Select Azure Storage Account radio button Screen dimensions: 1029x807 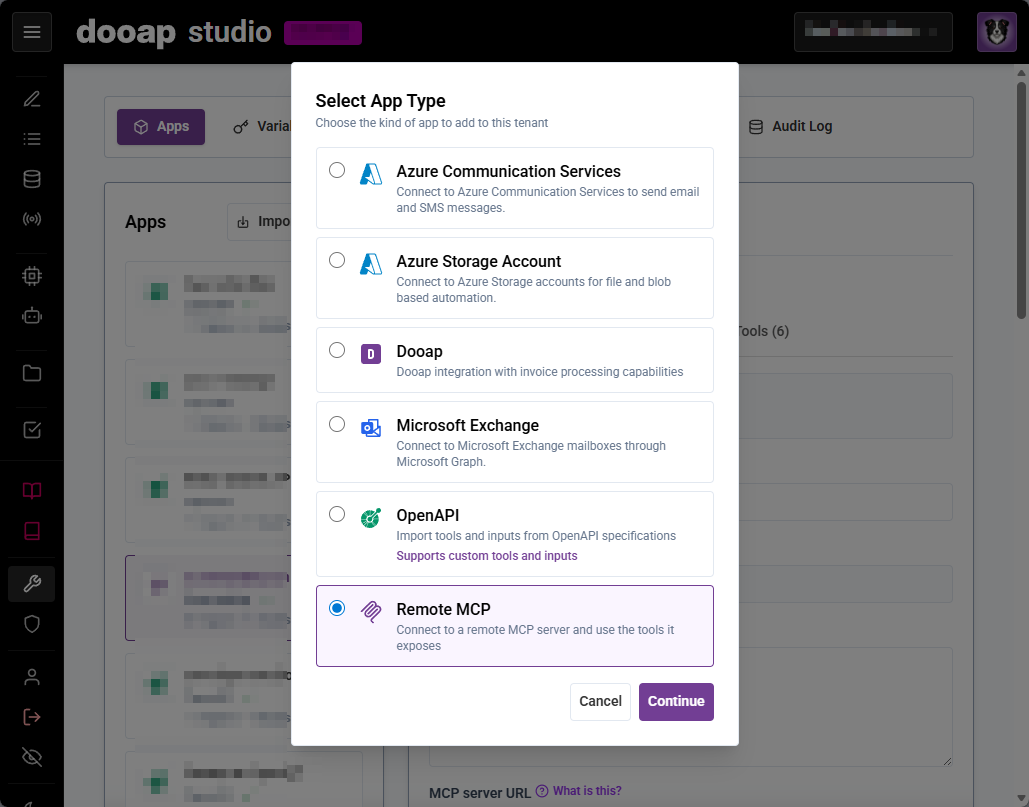tap(337, 260)
